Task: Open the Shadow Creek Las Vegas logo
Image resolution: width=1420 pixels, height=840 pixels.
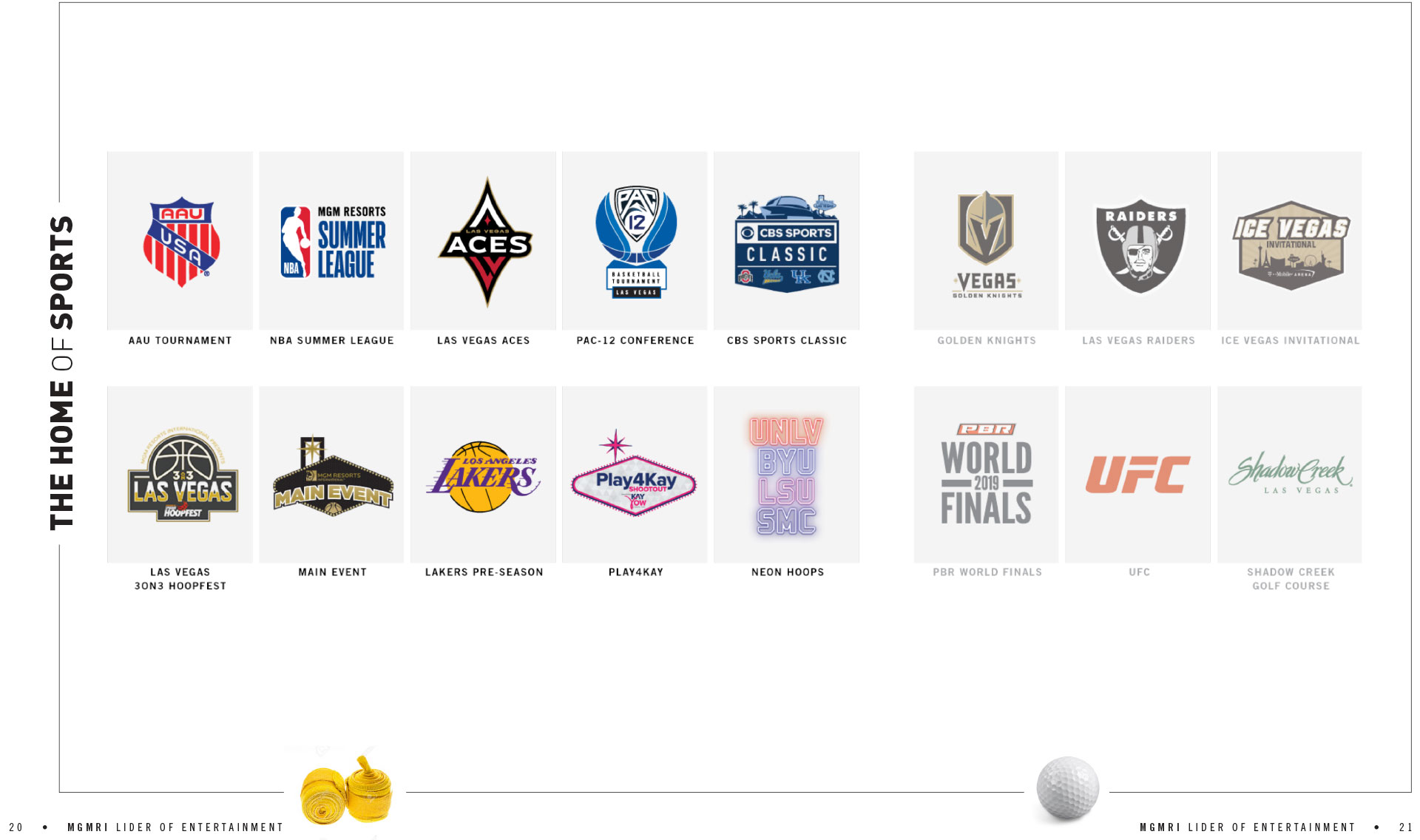Action: pyautogui.click(x=1291, y=472)
